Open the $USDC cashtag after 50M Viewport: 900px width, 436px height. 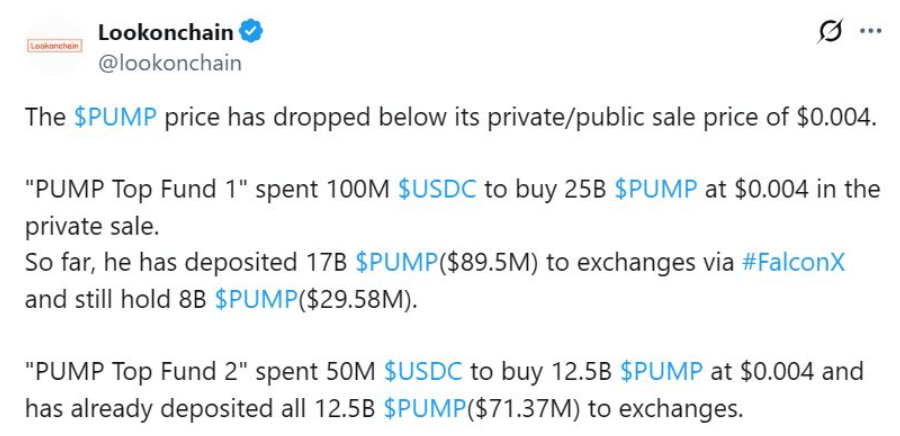(423, 371)
